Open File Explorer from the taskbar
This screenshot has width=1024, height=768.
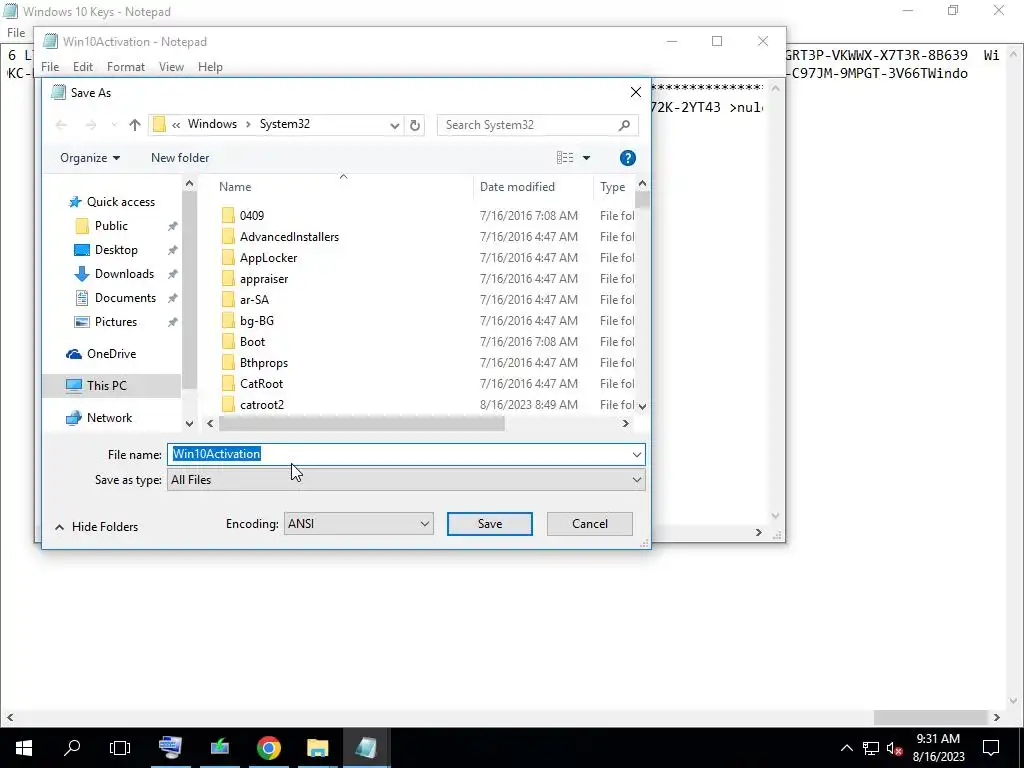point(317,748)
